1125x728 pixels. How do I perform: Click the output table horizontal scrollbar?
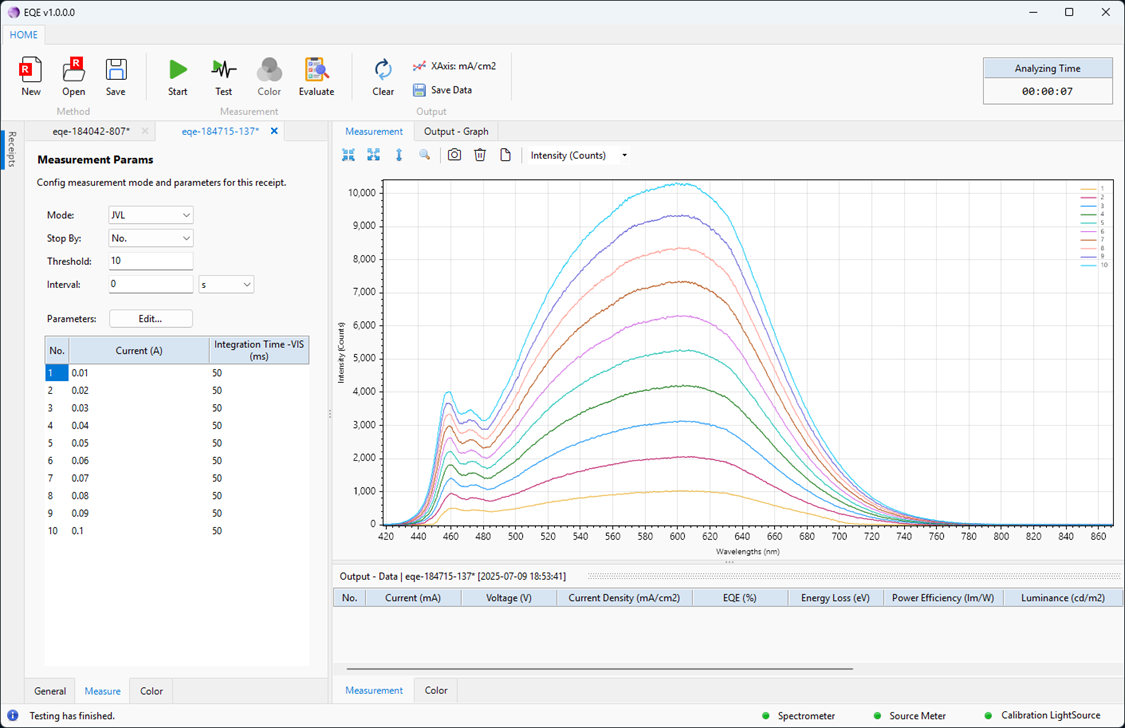600,668
